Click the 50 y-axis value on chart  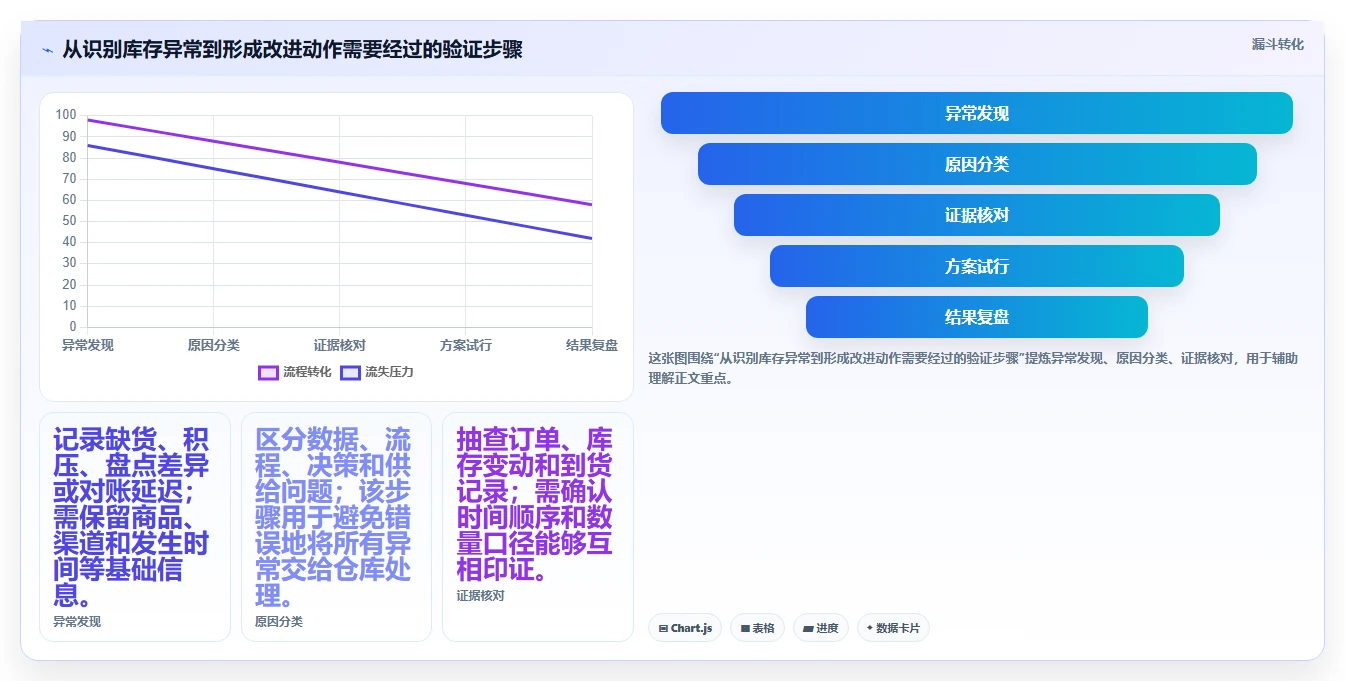[69, 221]
